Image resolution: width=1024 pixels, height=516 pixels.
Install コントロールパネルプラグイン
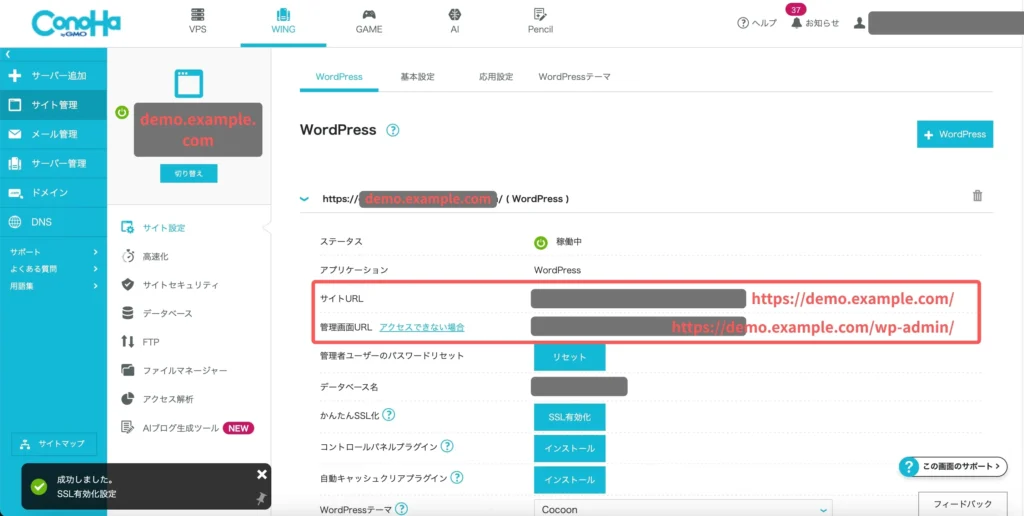pyautogui.click(x=569, y=449)
